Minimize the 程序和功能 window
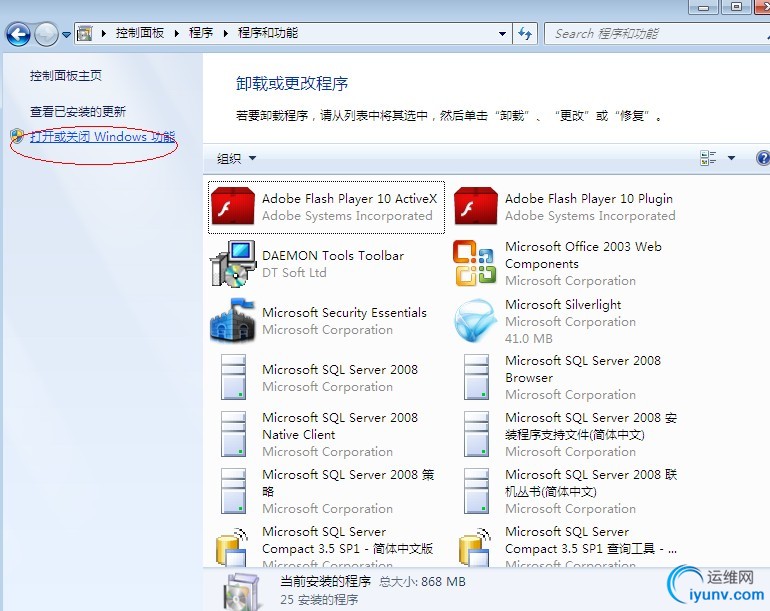The height and width of the screenshot is (611, 770). click(704, 7)
